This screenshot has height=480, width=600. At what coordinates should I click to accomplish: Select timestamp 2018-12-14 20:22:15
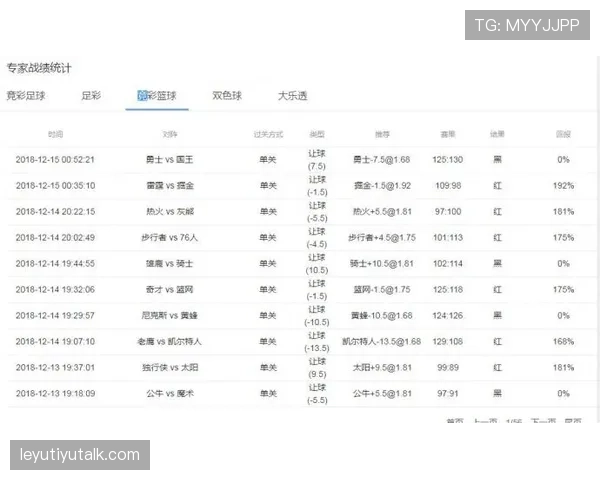tap(55, 212)
